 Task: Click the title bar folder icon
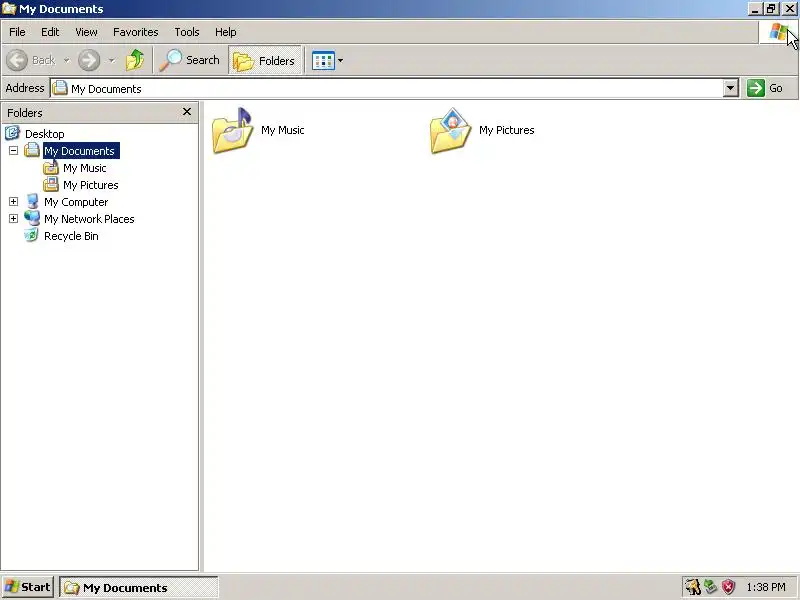[9, 9]
